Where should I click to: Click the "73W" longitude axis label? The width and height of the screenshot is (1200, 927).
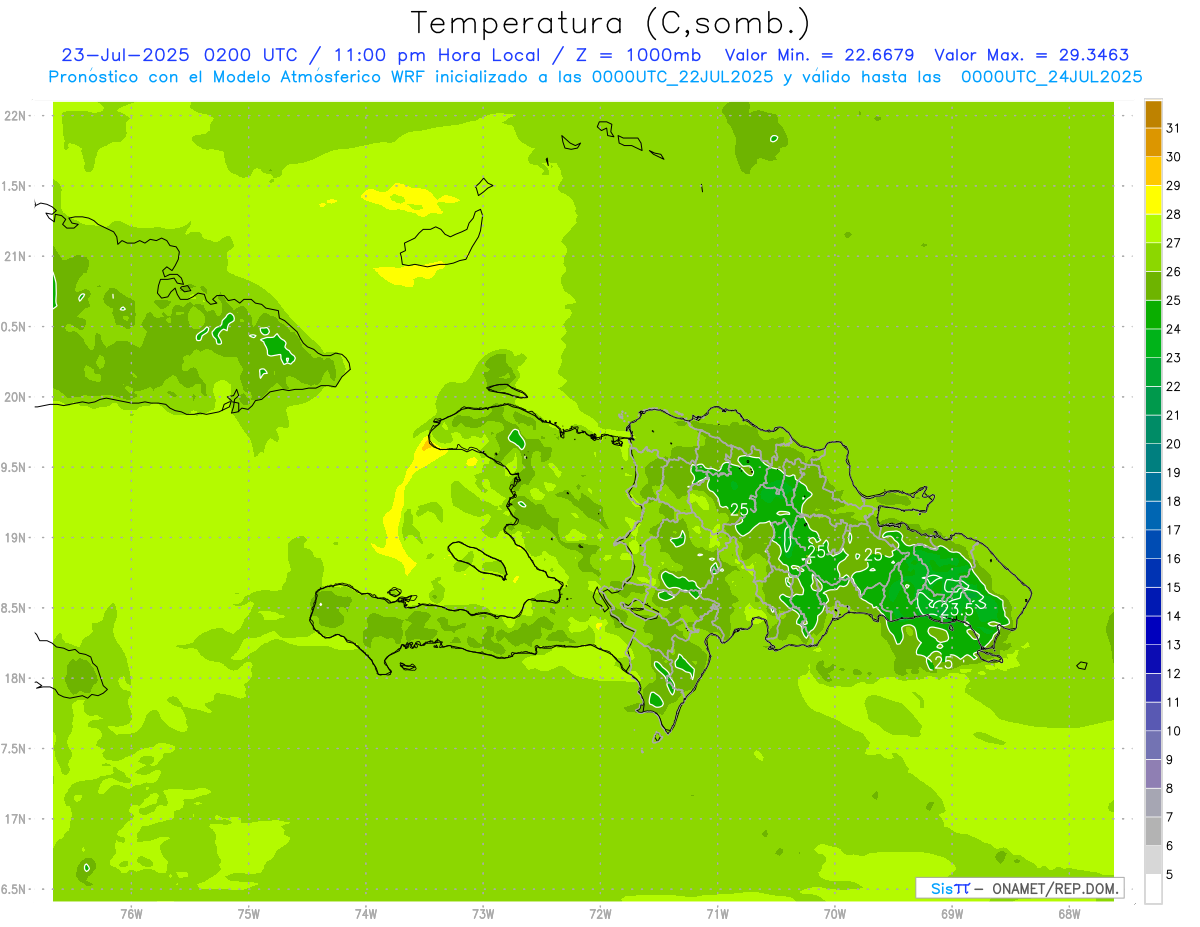coord(483,914)
